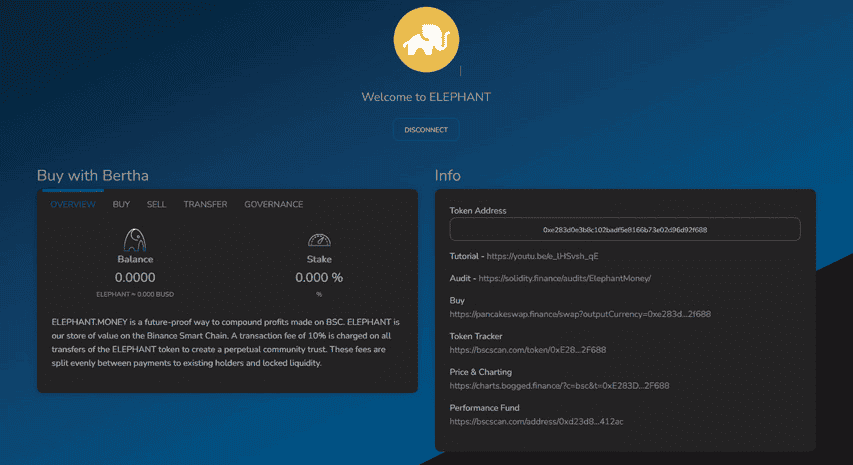Open the BscScan token tracker link
This screenshot has height=465, width=853.
coord(528,350)
